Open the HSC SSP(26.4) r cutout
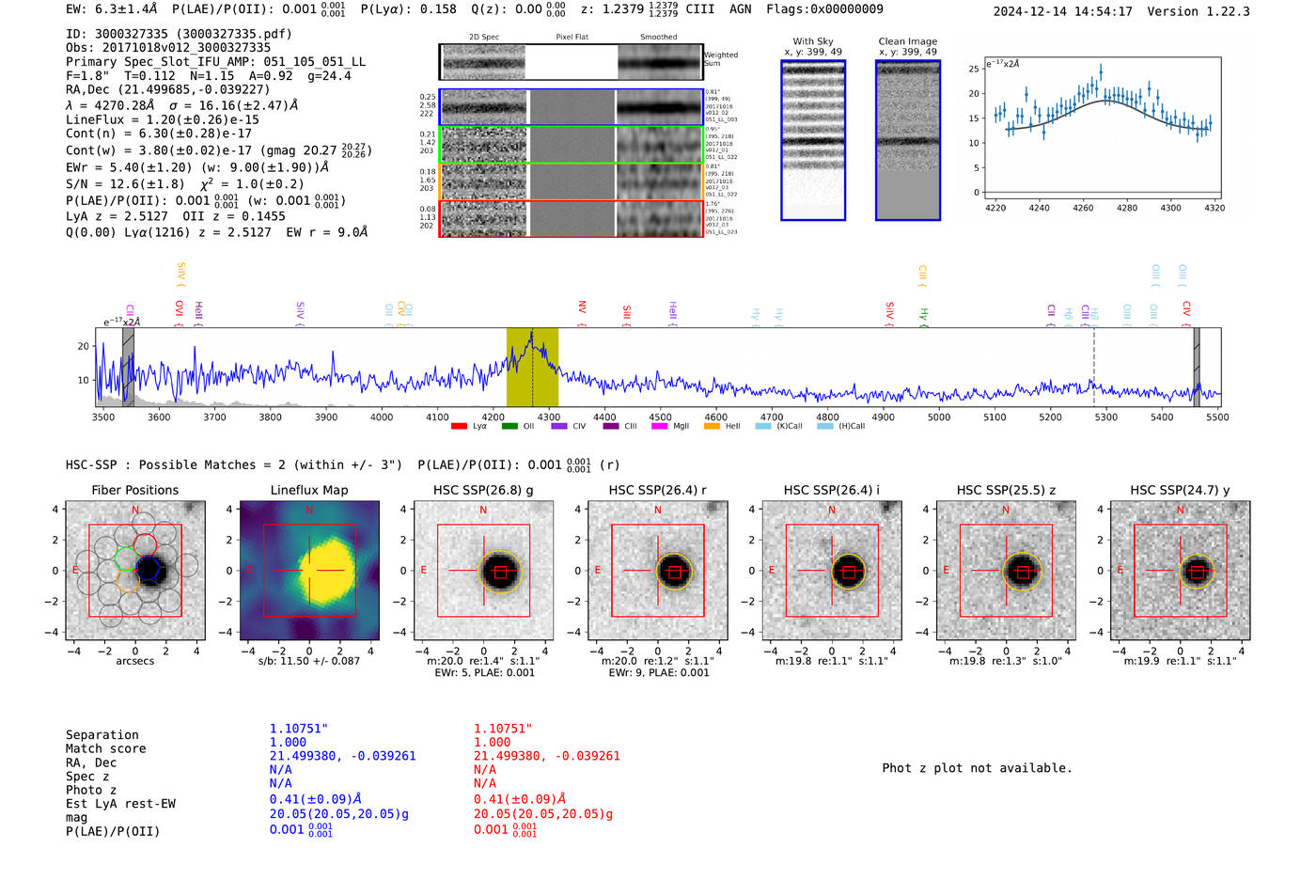Screen dimensions: 1316x896 658,571
